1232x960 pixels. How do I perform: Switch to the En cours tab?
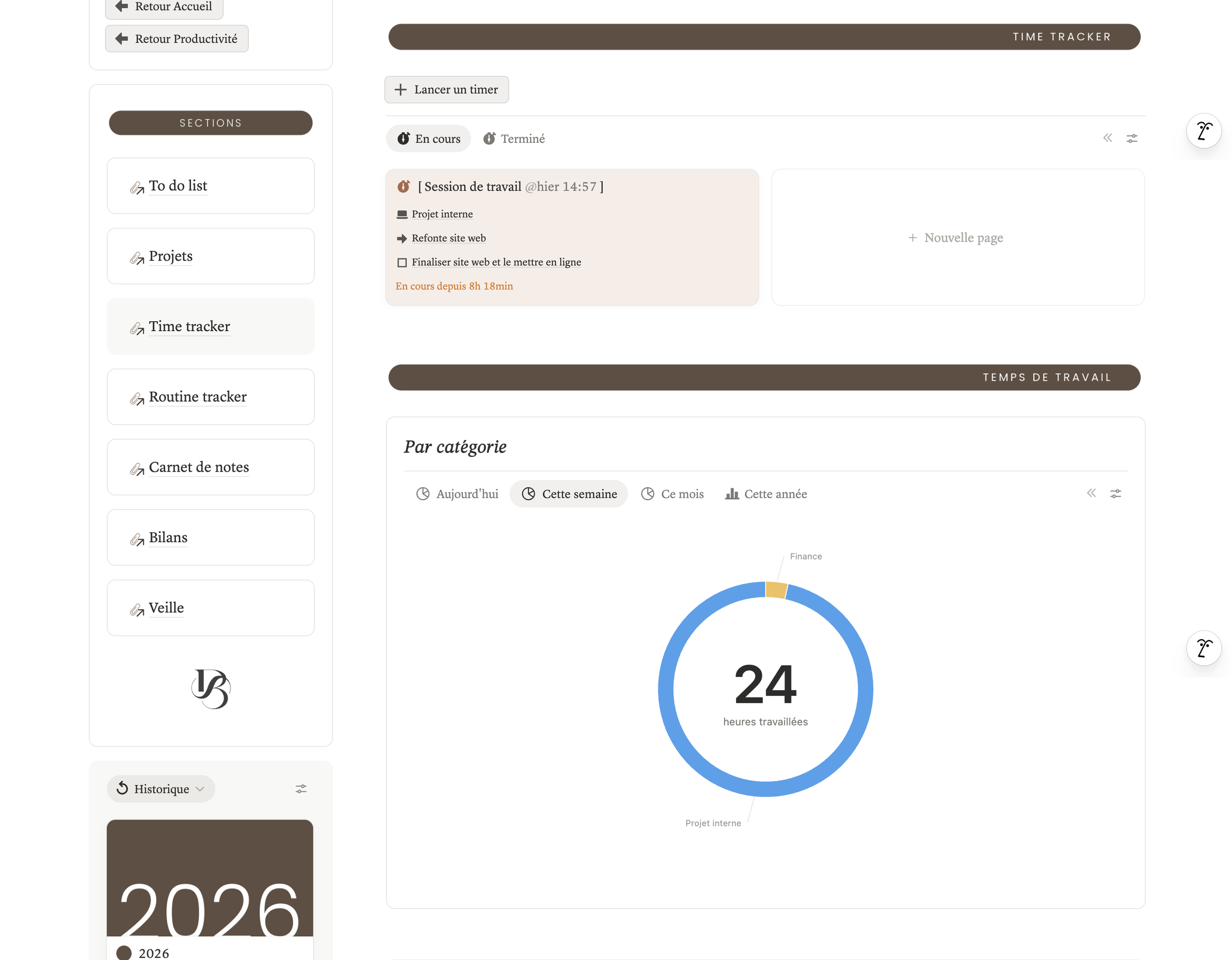[x=429, y=139]
